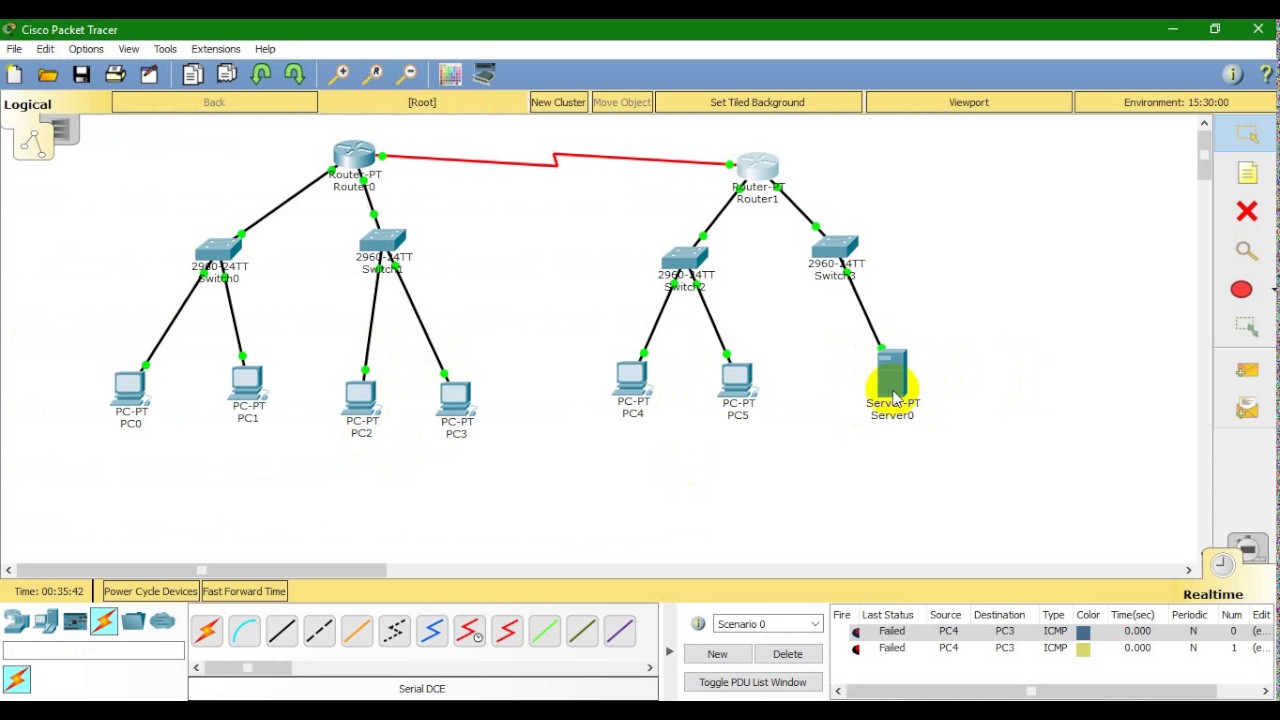Select Switch0 device
Image resolution: width=1280 pixels, height=720 pixels.
pyautogui.click(x=219, y=250)
